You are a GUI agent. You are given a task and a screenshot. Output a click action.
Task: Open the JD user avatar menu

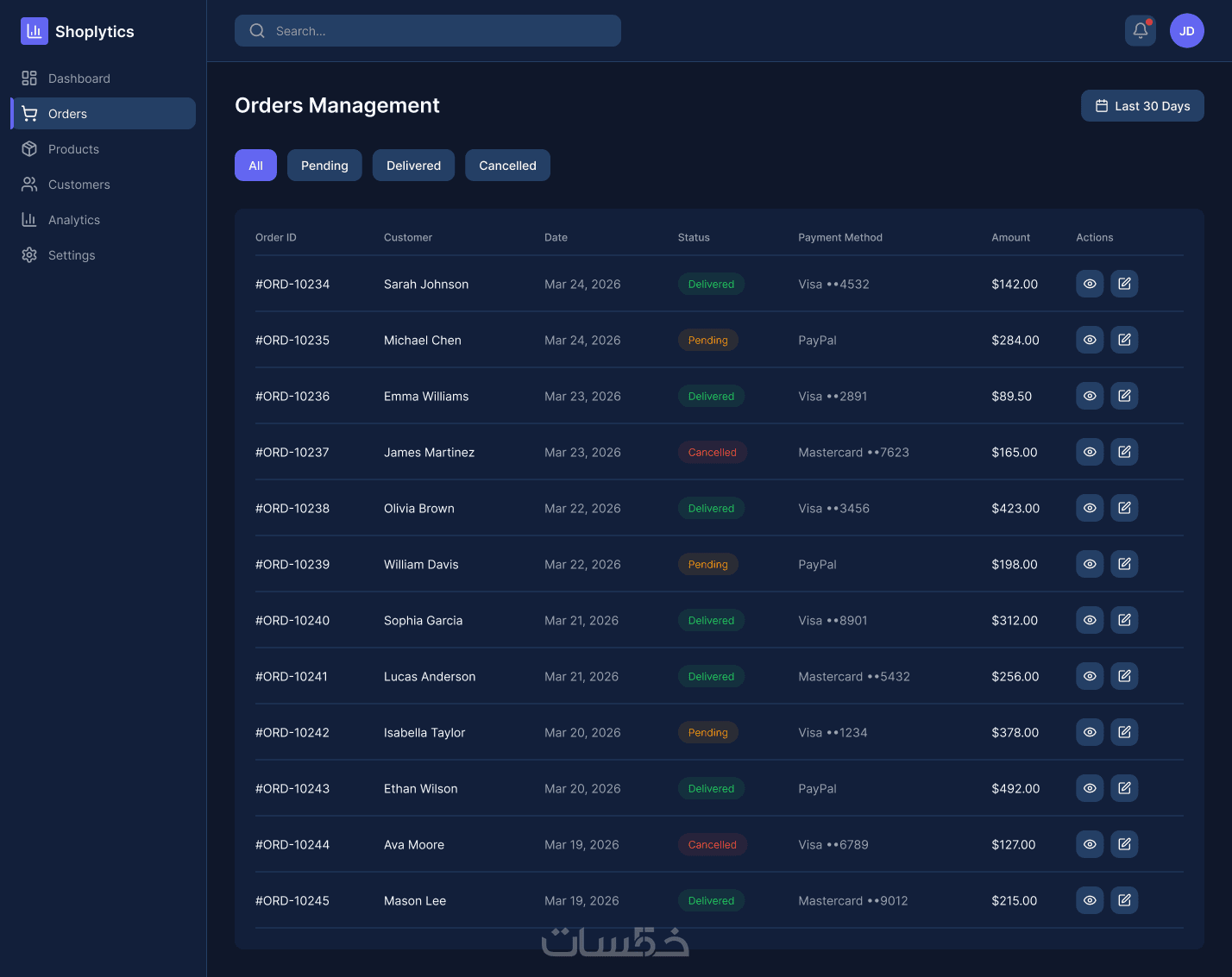[x=1187, y=31]
